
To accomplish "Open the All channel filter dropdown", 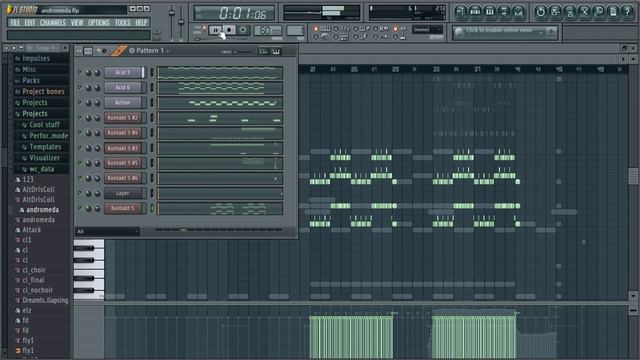I will [x=107, y=232].
